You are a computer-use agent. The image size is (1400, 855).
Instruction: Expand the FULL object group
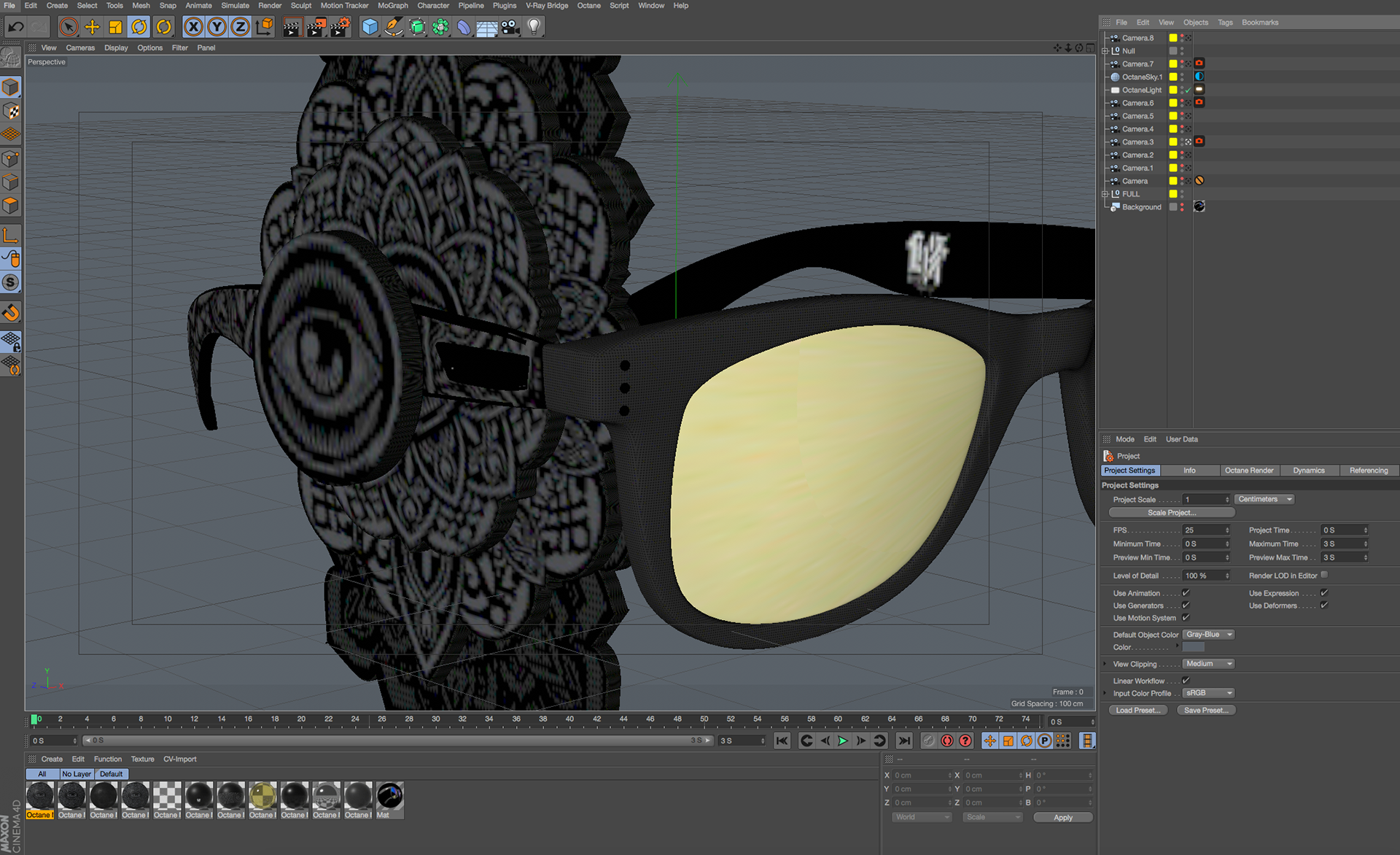click(1105, 194)
